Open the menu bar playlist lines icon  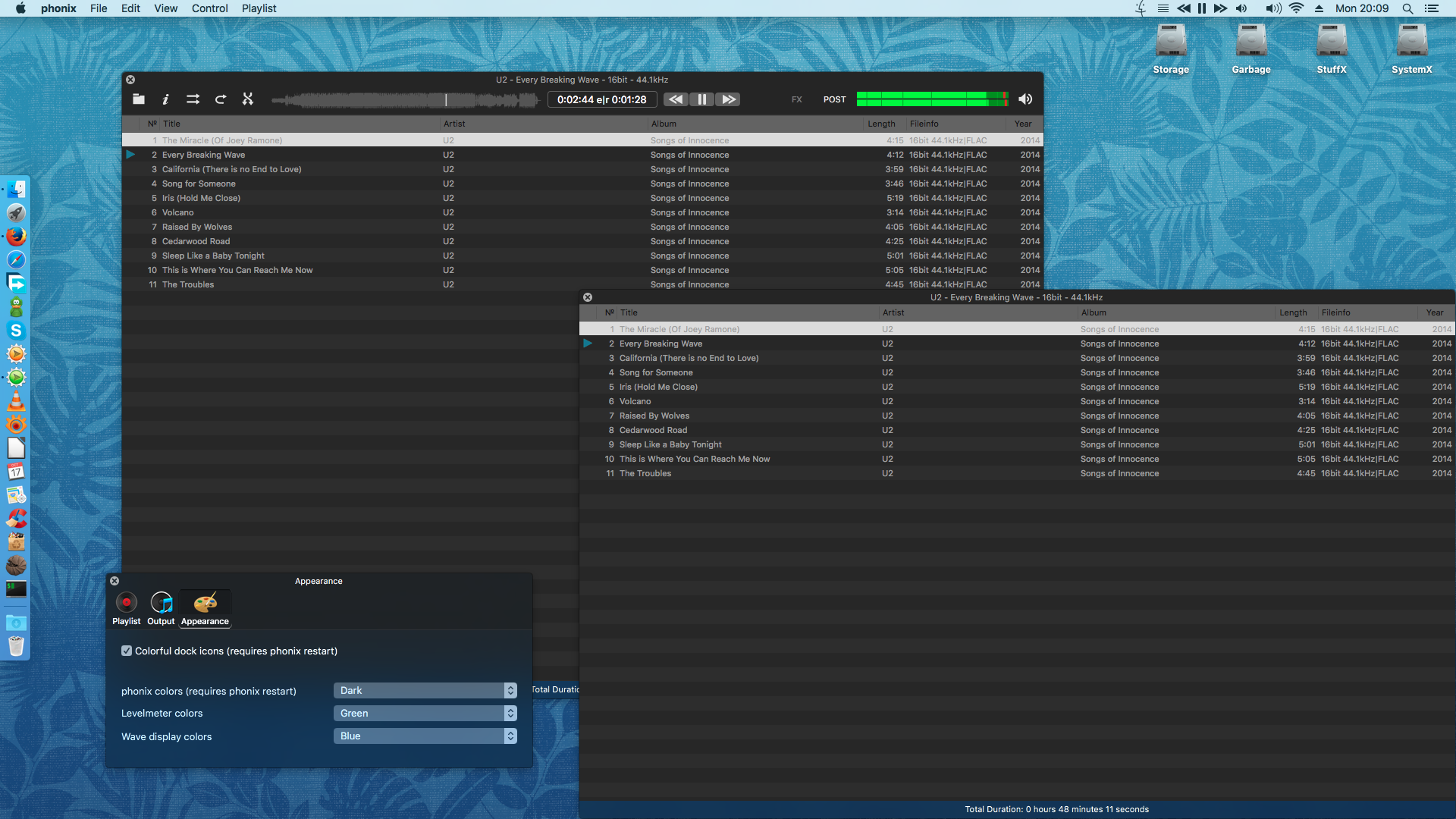[x=1163, y=8]
